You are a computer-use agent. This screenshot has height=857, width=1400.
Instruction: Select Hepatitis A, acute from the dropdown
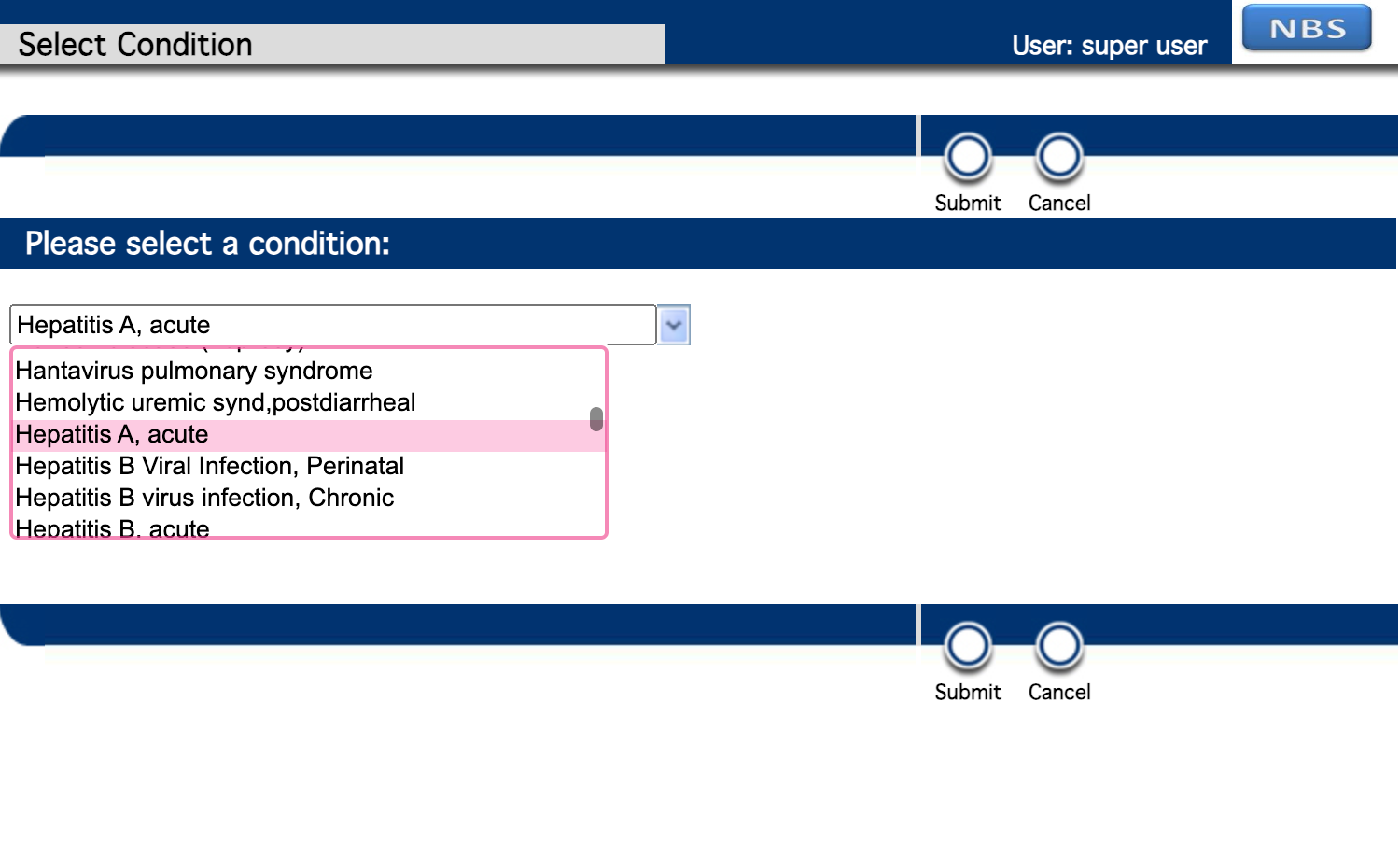click(112, 434)
